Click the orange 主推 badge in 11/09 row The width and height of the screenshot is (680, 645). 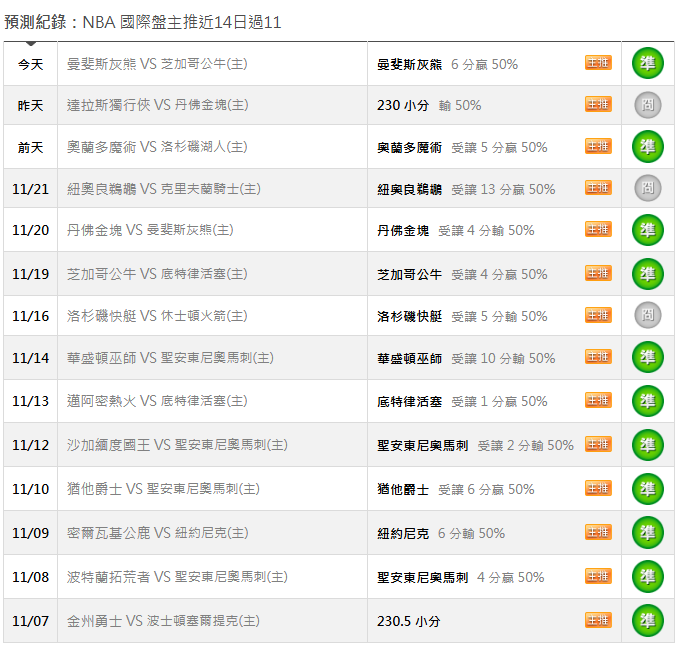point(598,532)
